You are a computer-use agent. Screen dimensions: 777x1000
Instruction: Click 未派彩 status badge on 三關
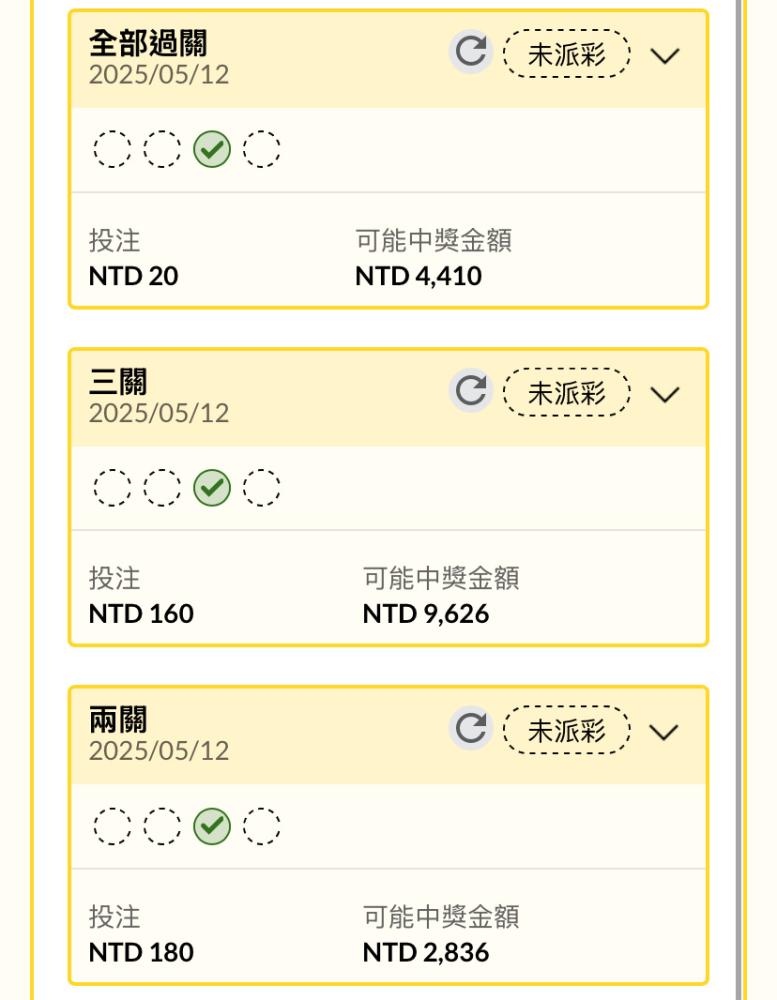[567, 392]
